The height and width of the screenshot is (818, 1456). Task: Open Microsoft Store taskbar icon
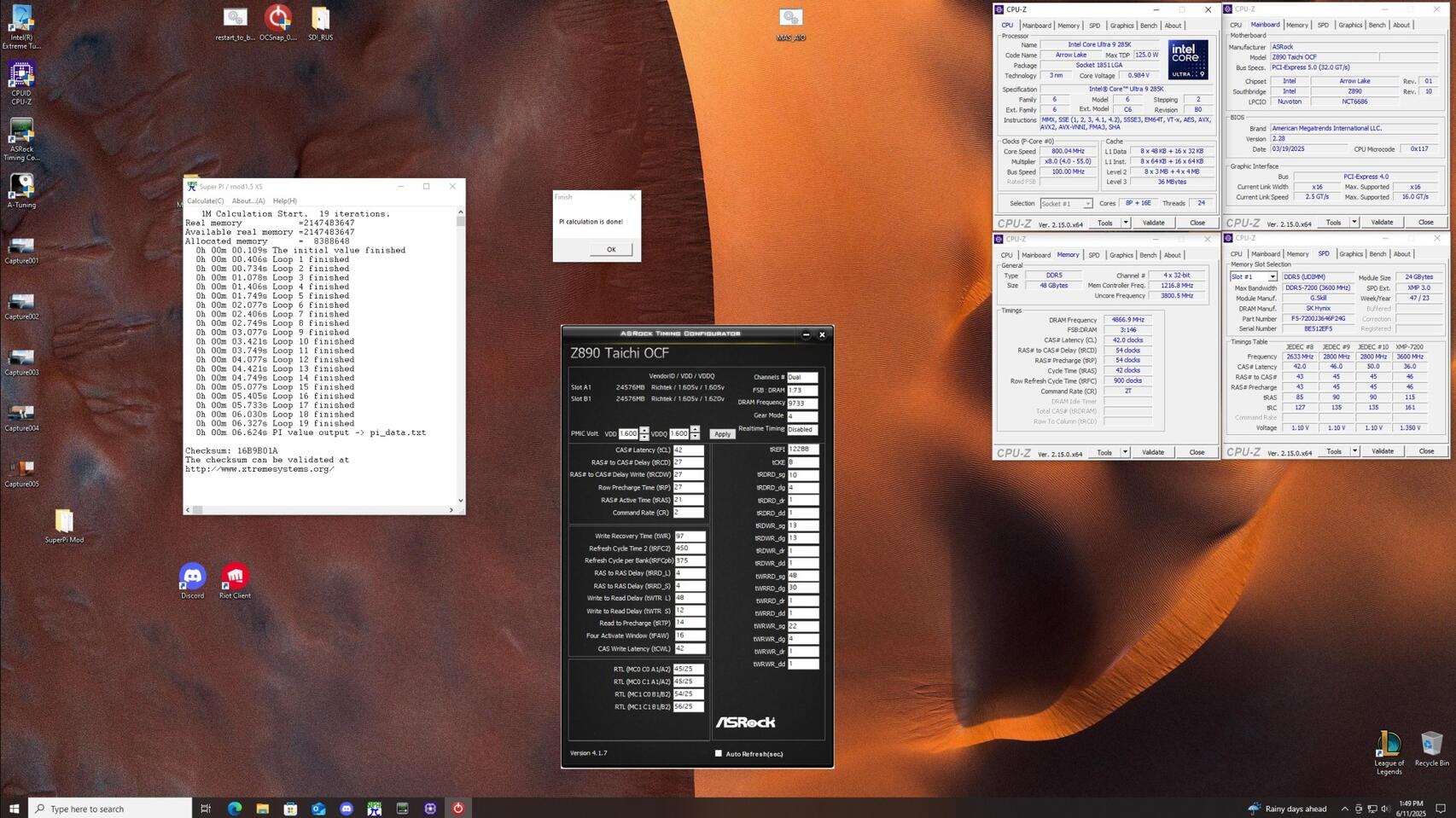click(x=290, y=808)
